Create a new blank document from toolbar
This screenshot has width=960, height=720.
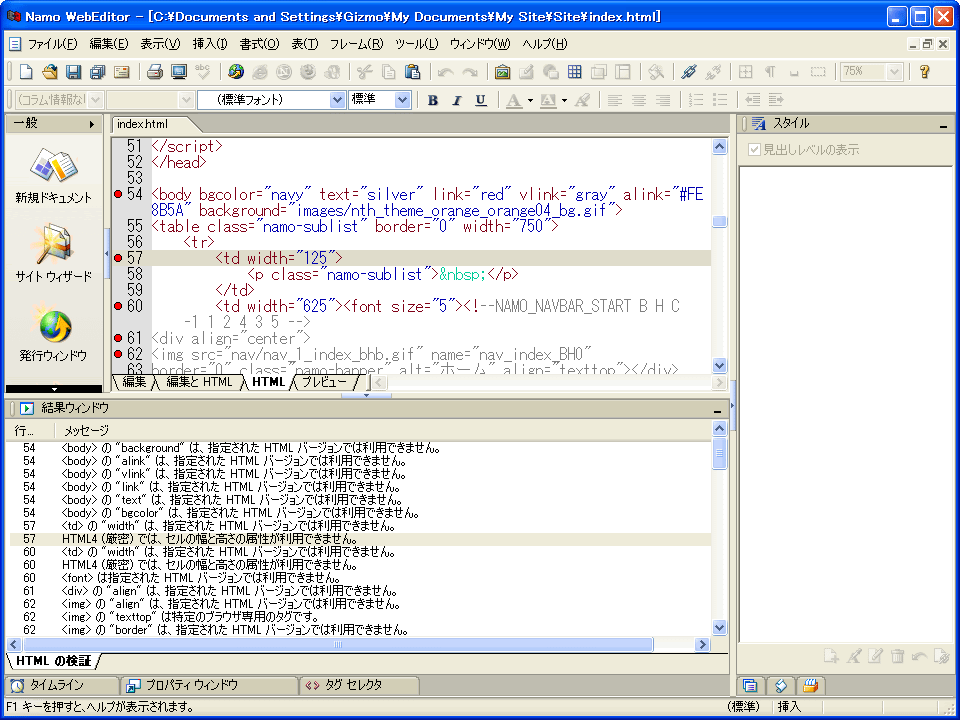[26, 72]
